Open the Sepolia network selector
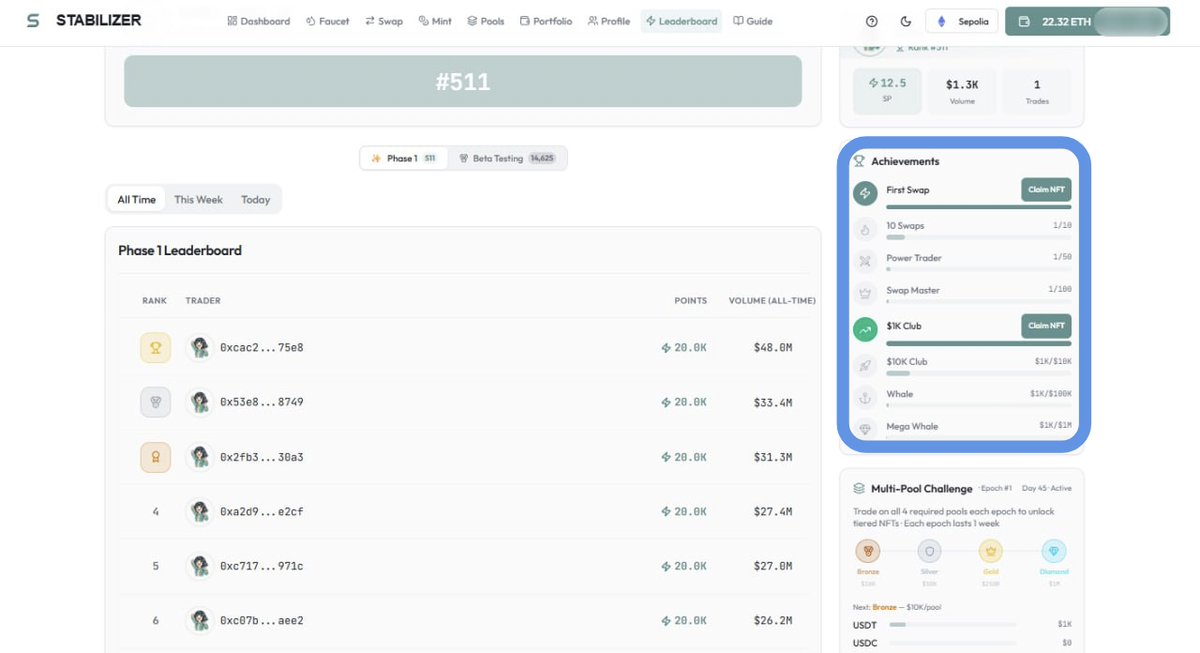1200x653 pixels. coord(961,21)
